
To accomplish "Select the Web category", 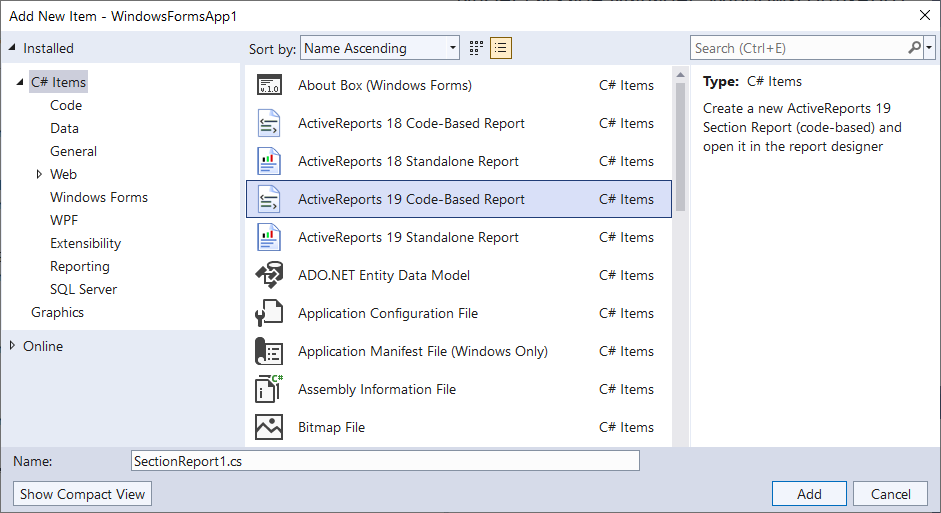I will pyautogui.click(x=63, y=174).
